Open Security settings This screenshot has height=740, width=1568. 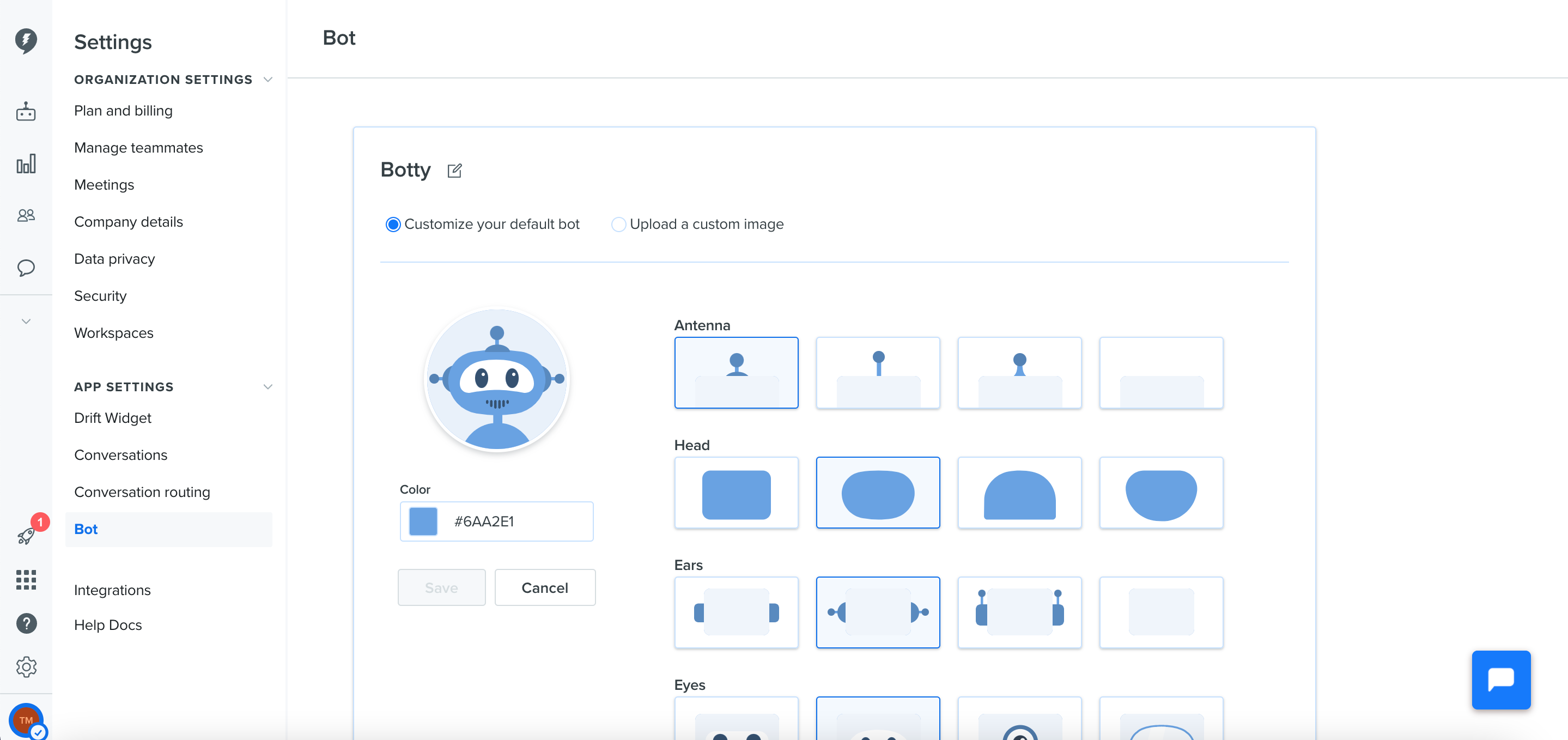coord(100,296)
